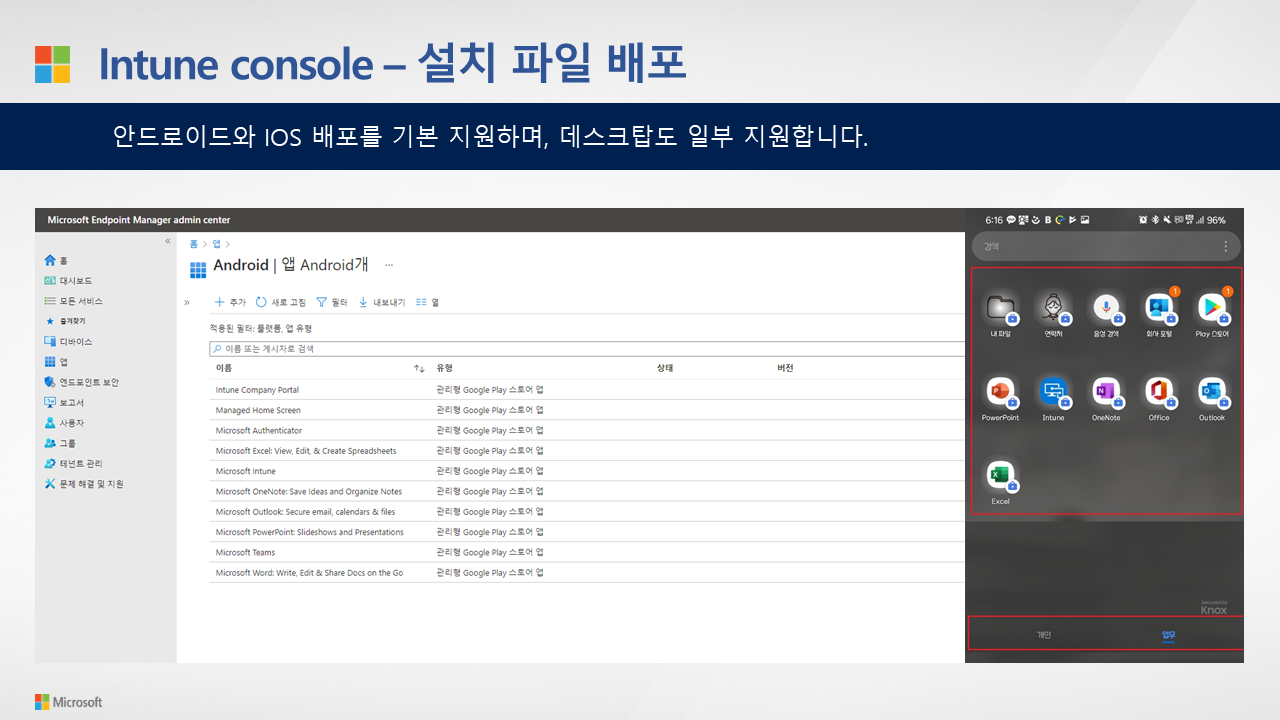This screenshot has width=1280, height=720.
Task: Open Microsoft OneNote app row
Action: [x=587, y=492]
